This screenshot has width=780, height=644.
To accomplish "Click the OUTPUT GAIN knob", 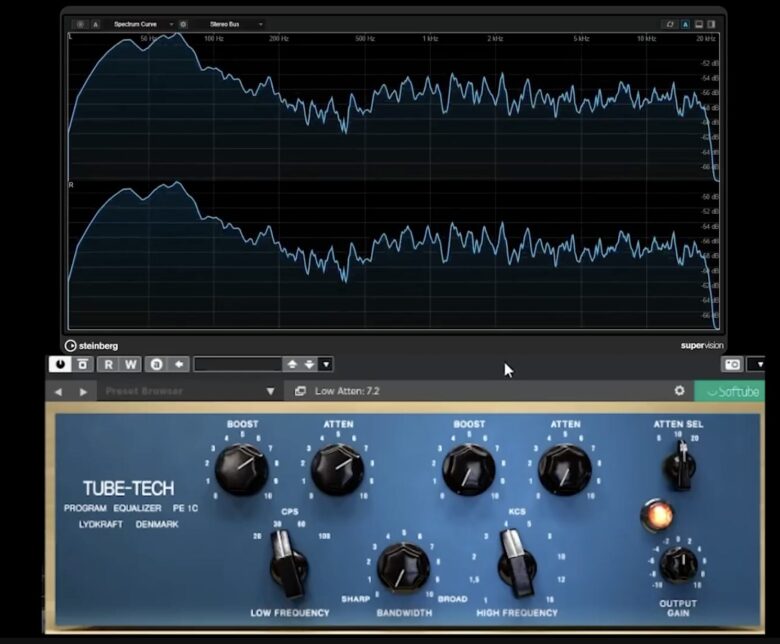I will tap(678, 564).
